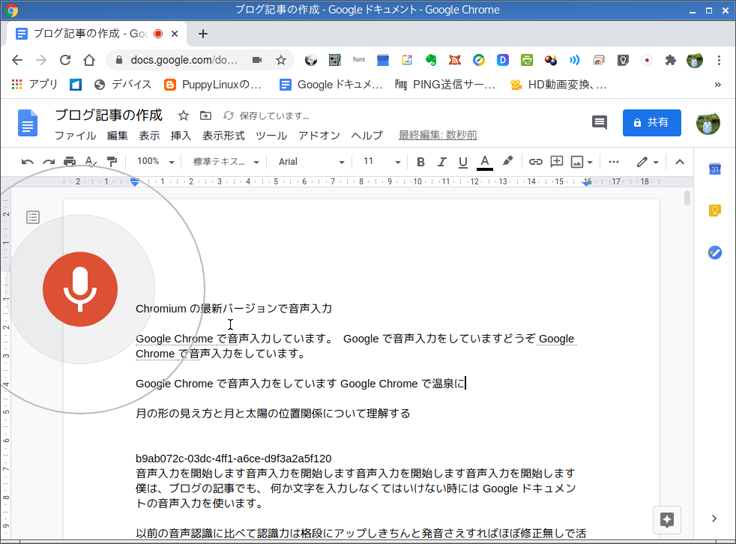Open the Google ドキュメント bookmark
This screenshot has width=736, height=544.
(331, 84)
